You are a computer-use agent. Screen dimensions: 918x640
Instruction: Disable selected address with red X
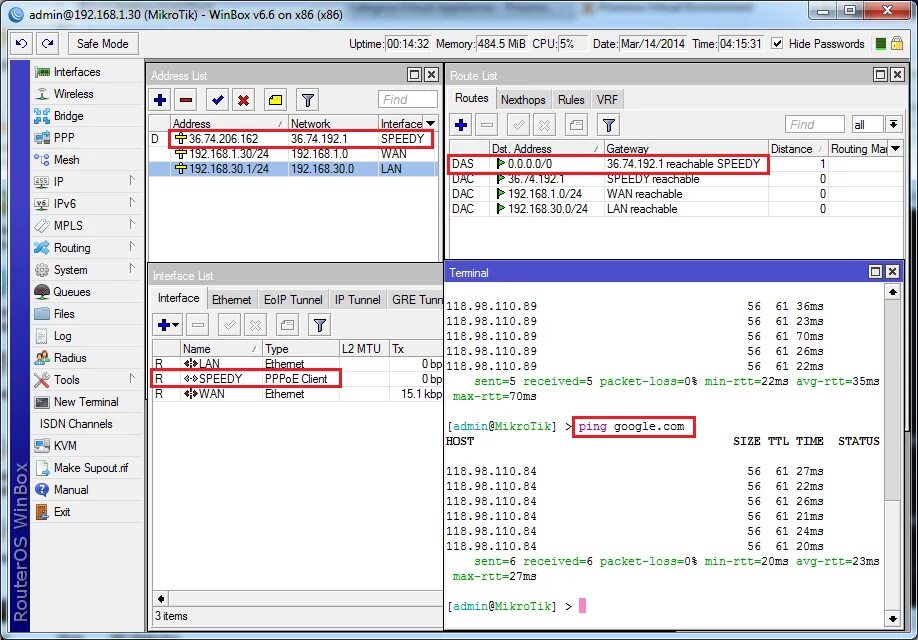pos(244,100)
